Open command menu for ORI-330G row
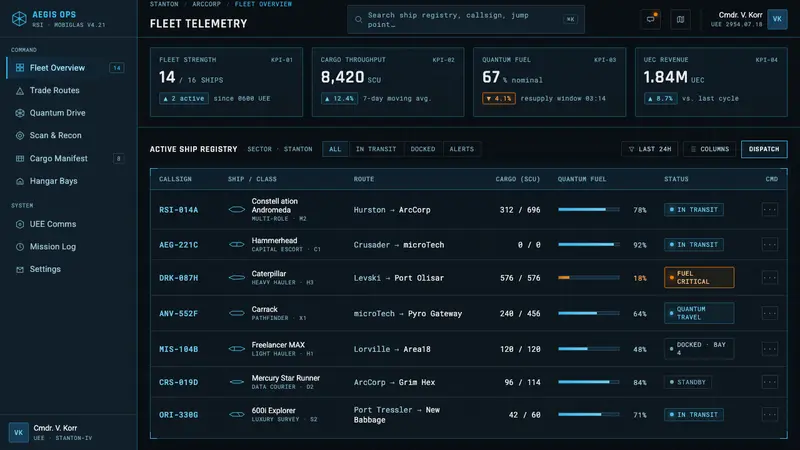Image resolution: width=800 pixels, height=450 pixels. pyautogui.click(x=770, y=415)
